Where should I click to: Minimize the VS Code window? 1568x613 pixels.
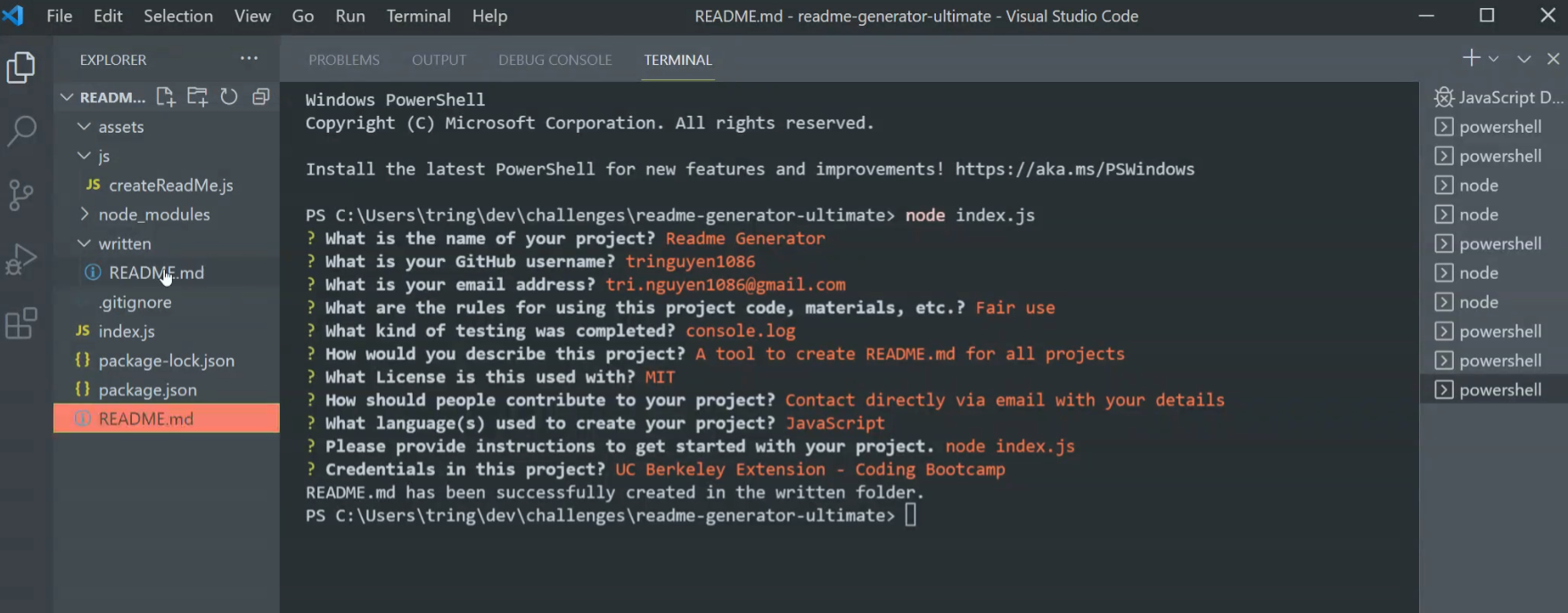(x=1426, y=16)
